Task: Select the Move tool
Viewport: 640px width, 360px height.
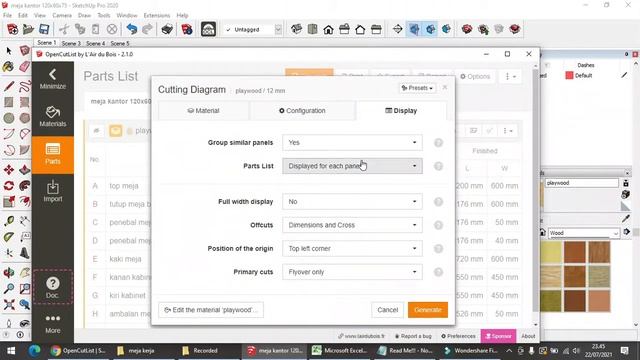Action: (x=9, y=170)
